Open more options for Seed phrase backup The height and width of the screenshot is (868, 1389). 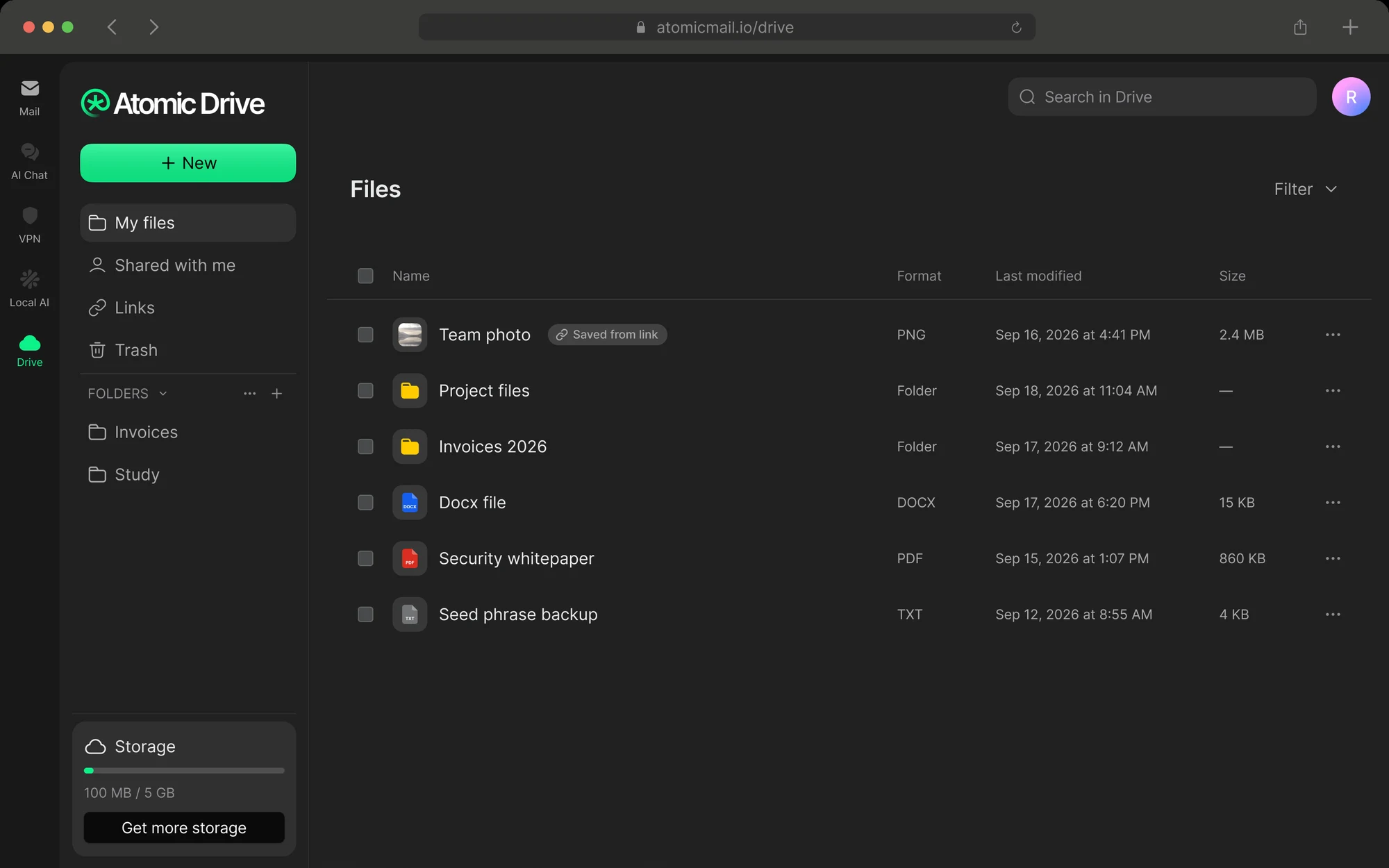point(1333,615)
